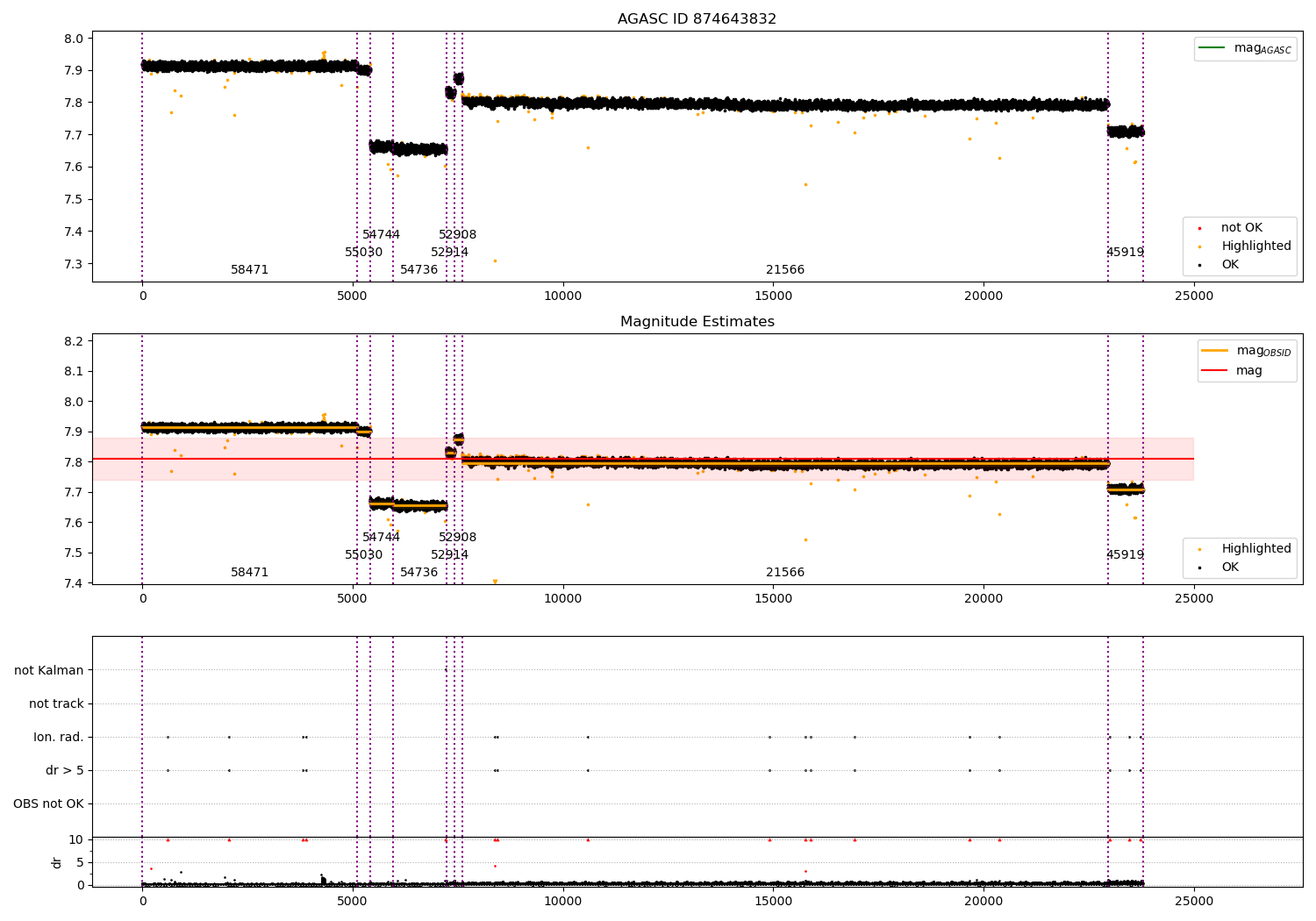1316x921 pixels.
Task: Click orange downward triangle at bottom of Magnitude Estimates plot
Action: [x=495, y=582]
